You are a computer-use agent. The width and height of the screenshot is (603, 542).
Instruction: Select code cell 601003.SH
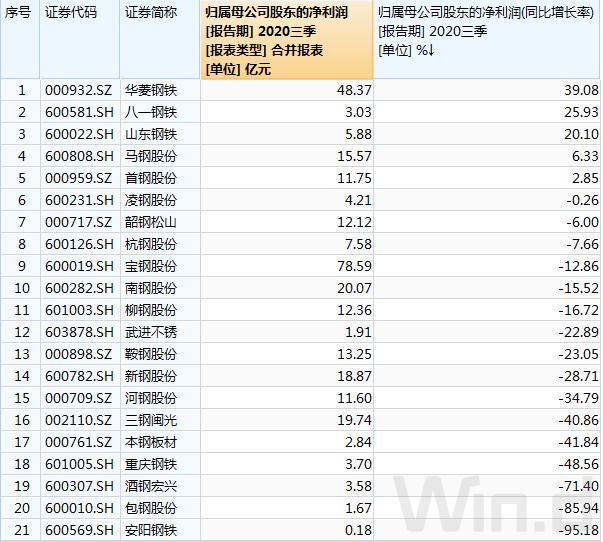click(79, 310)
